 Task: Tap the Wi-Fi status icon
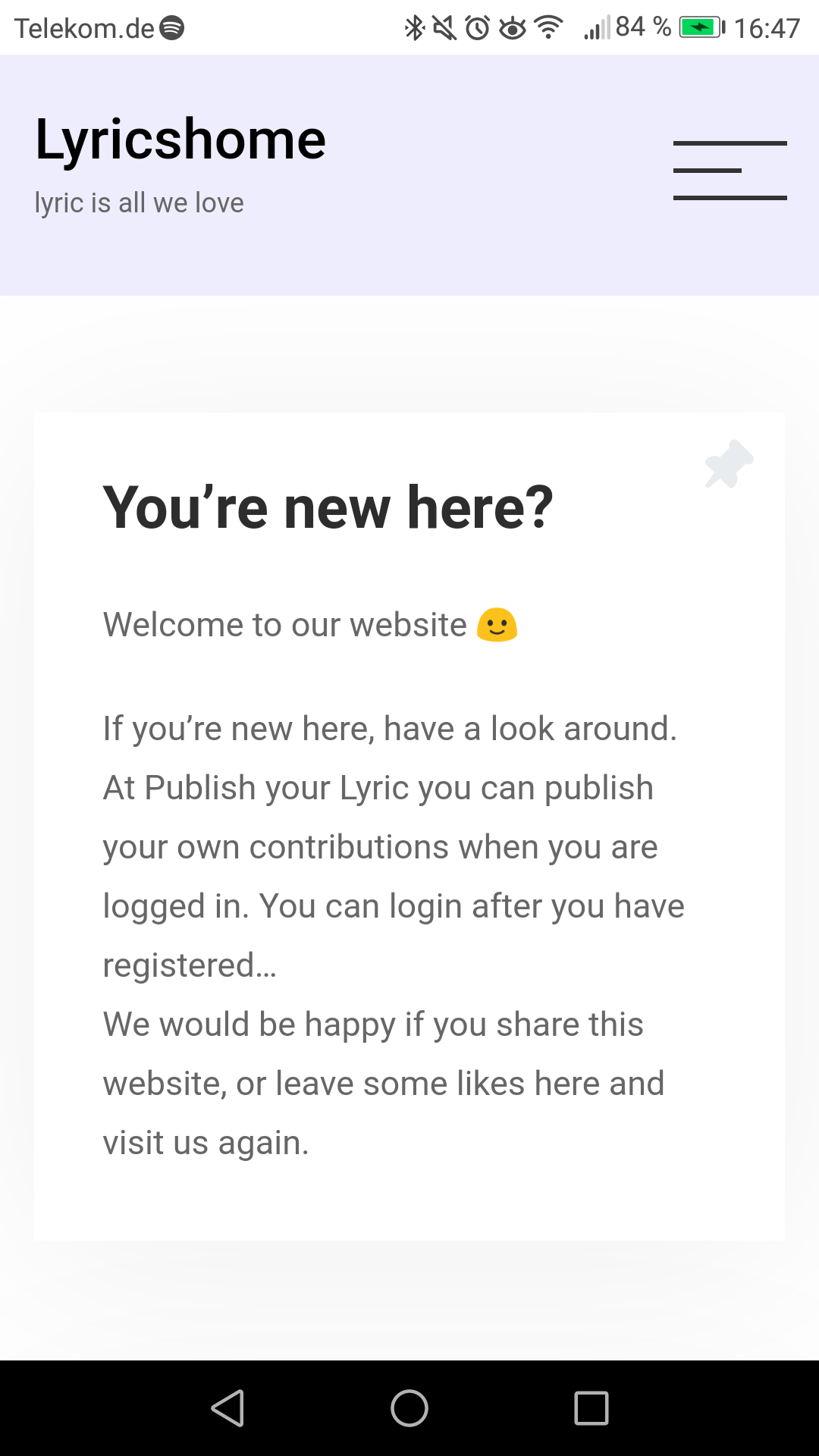548,27
